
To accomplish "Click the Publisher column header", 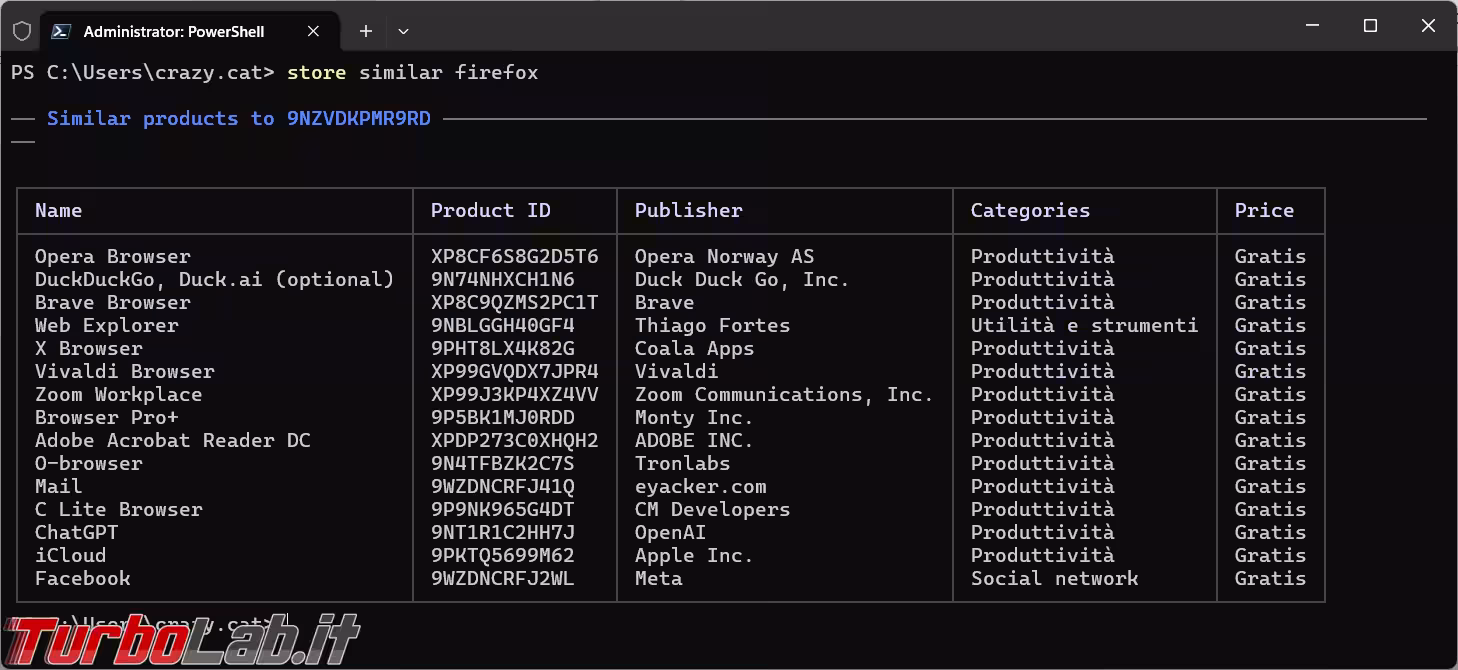I will pos(688,210).
